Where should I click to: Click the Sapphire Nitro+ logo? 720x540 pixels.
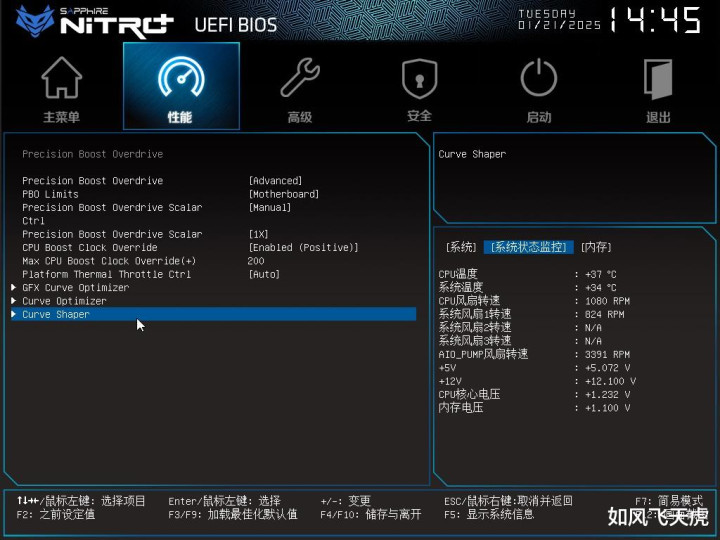coord(94,22)
